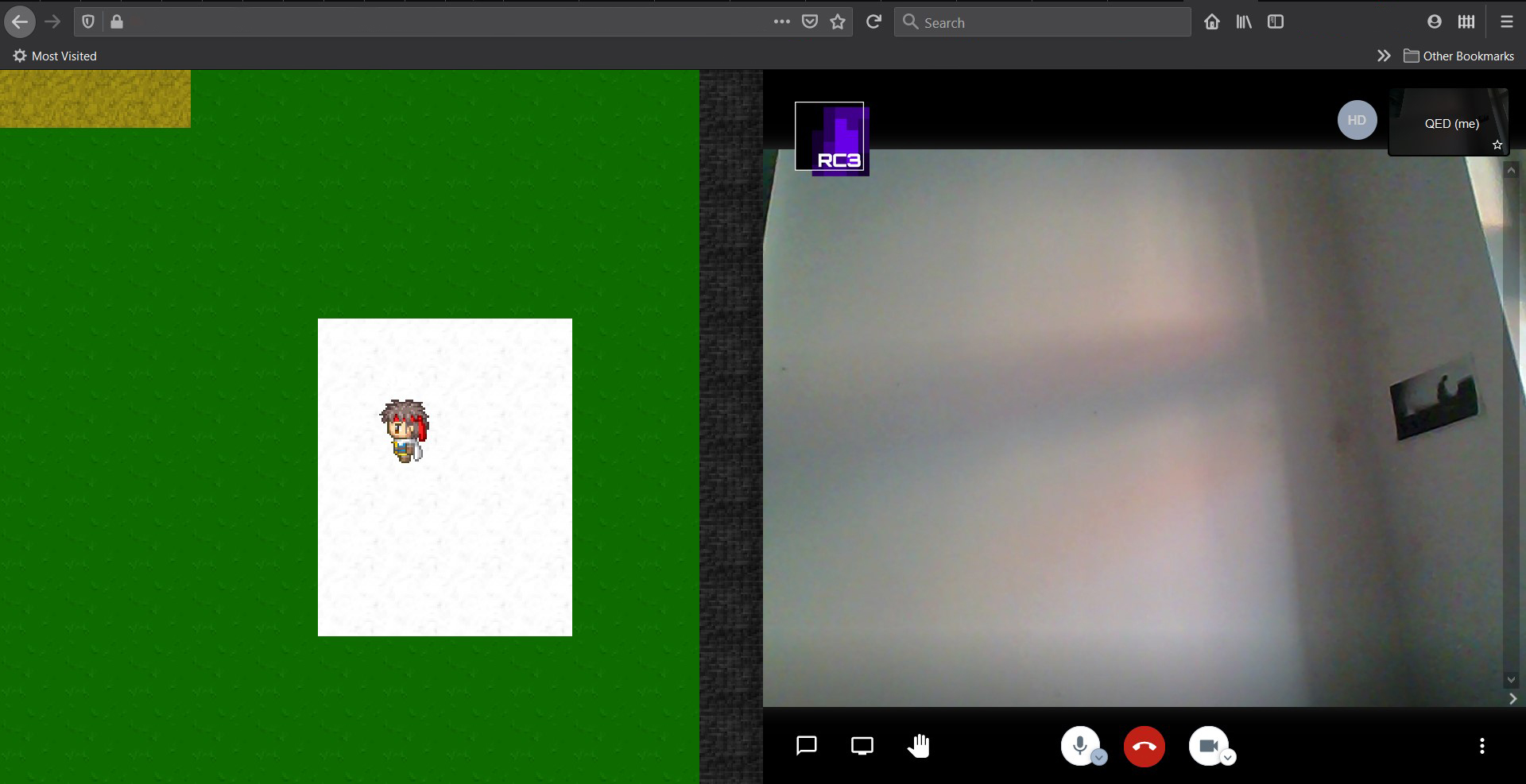Expand microphone device options arrow

click(1099, 758)
